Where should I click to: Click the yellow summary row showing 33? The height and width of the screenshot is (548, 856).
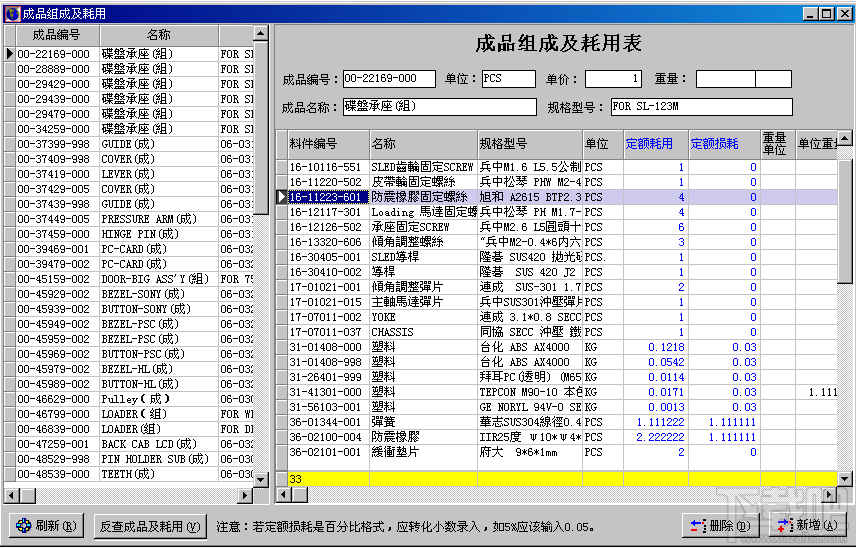point(562,479)
